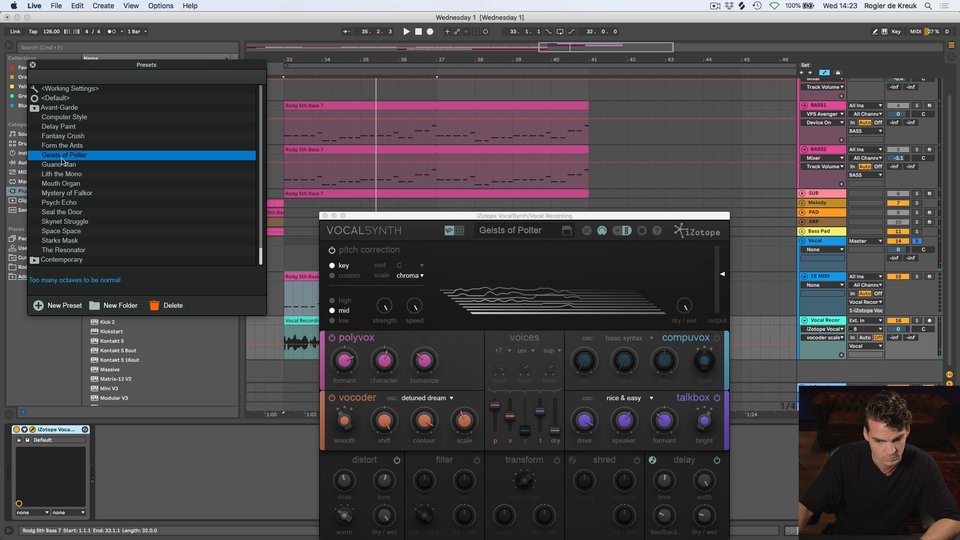Click the shred tempo sync icon
Viewport: 960px width, 540px height.
[x=572, y=460]
